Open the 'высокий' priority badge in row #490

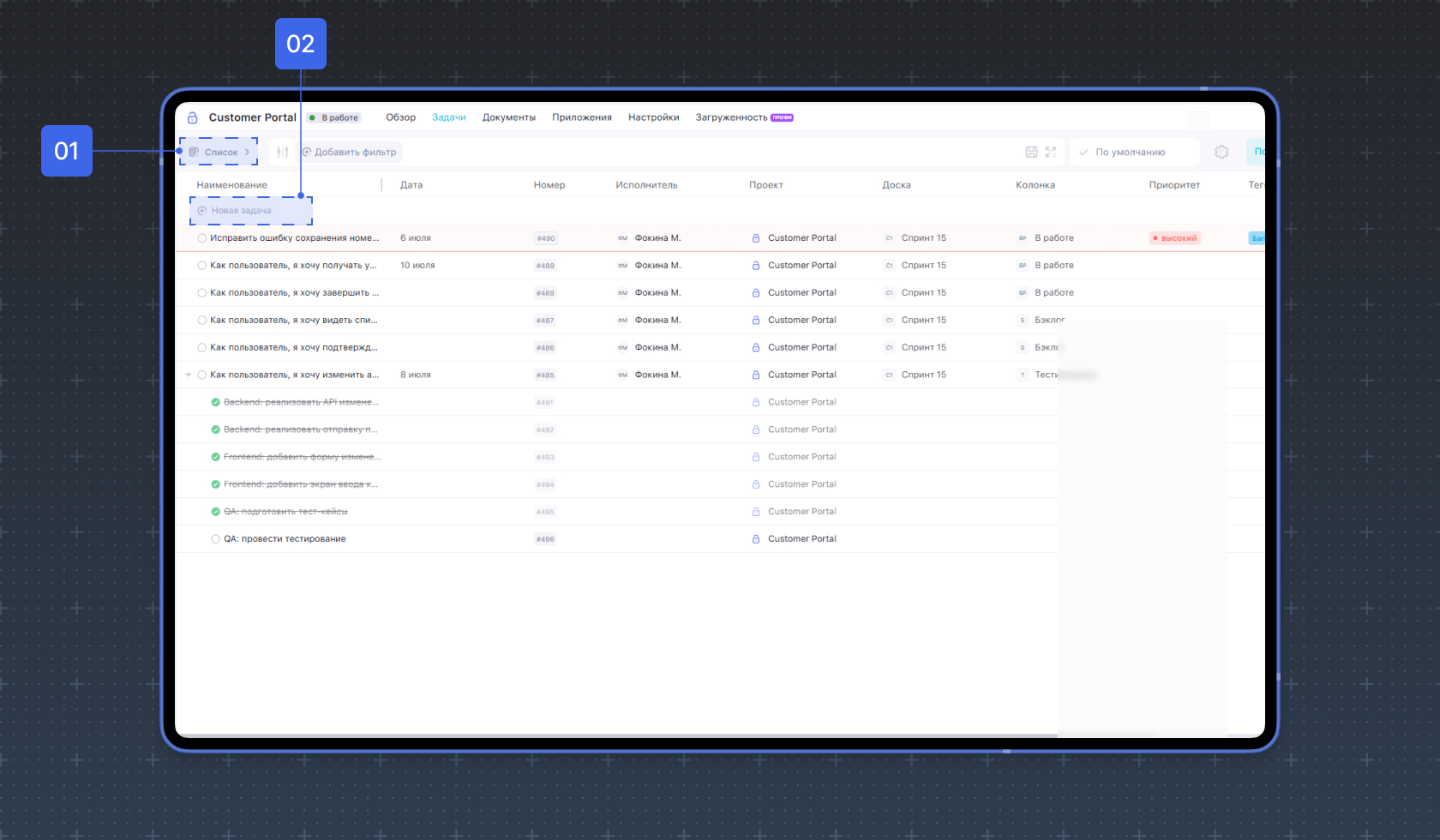pos(1175,238)
